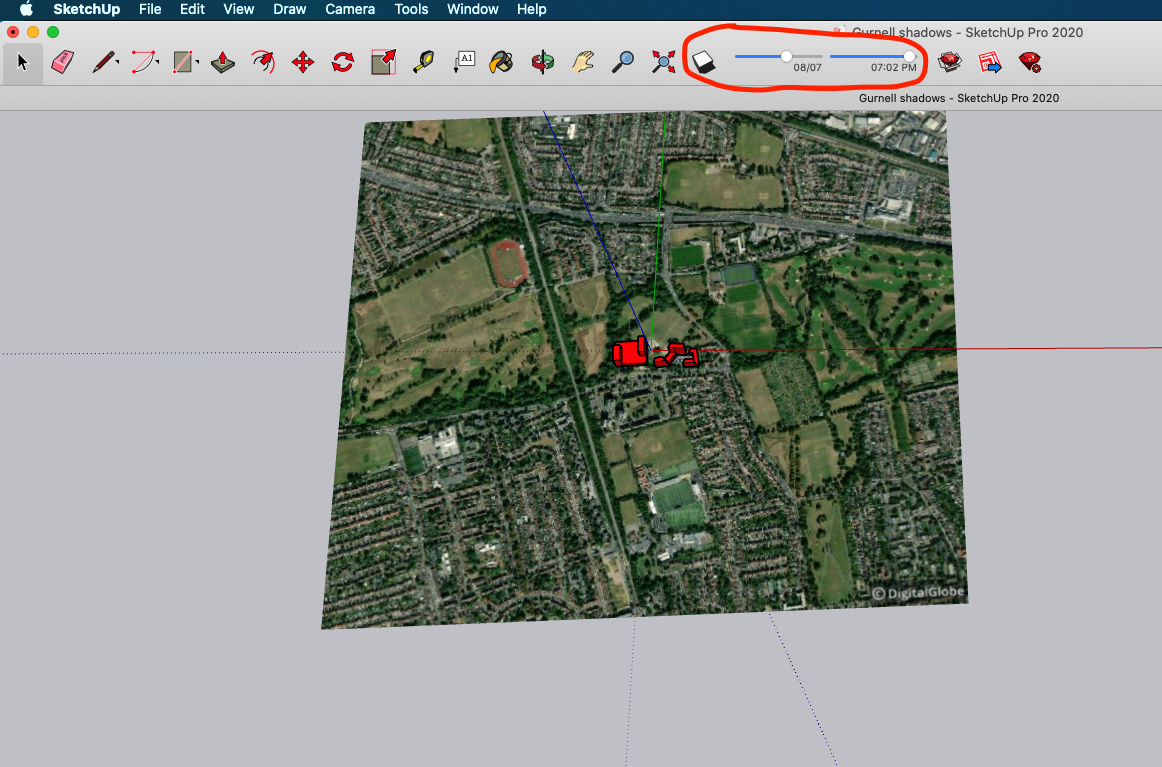Open the Camera menu
Screen dimensions: 1162x767
click(350, 10)
